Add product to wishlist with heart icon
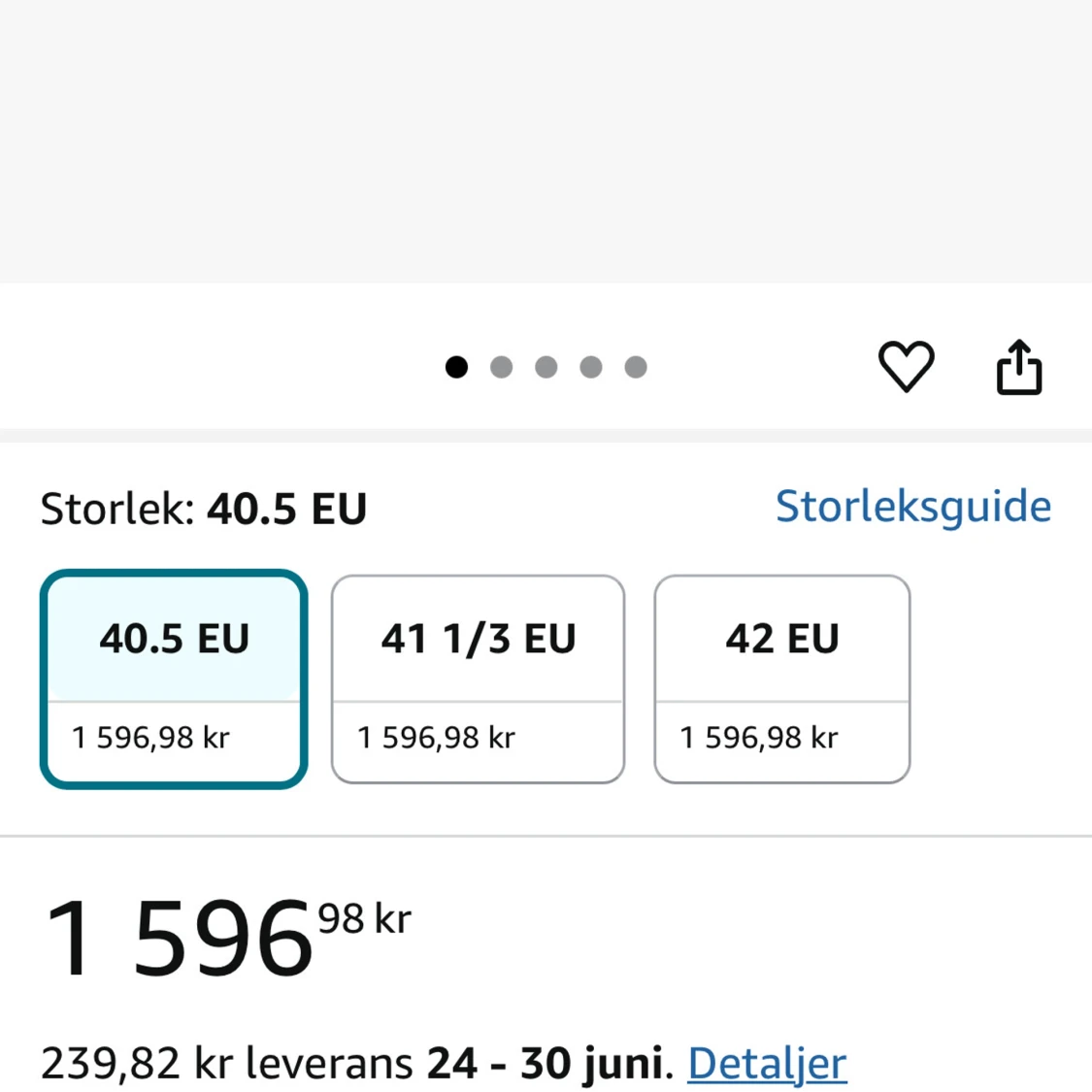 tap(906, 367)
